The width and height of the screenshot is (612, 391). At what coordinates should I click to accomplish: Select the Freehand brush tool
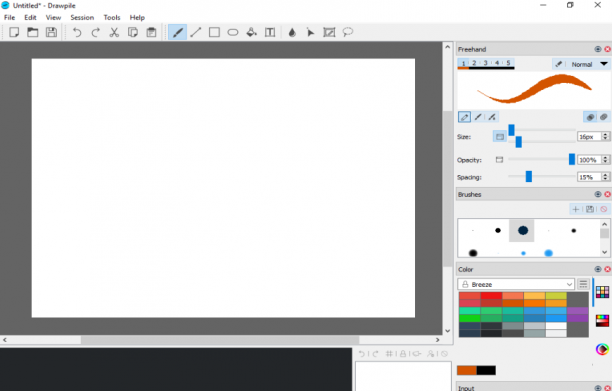177,32
